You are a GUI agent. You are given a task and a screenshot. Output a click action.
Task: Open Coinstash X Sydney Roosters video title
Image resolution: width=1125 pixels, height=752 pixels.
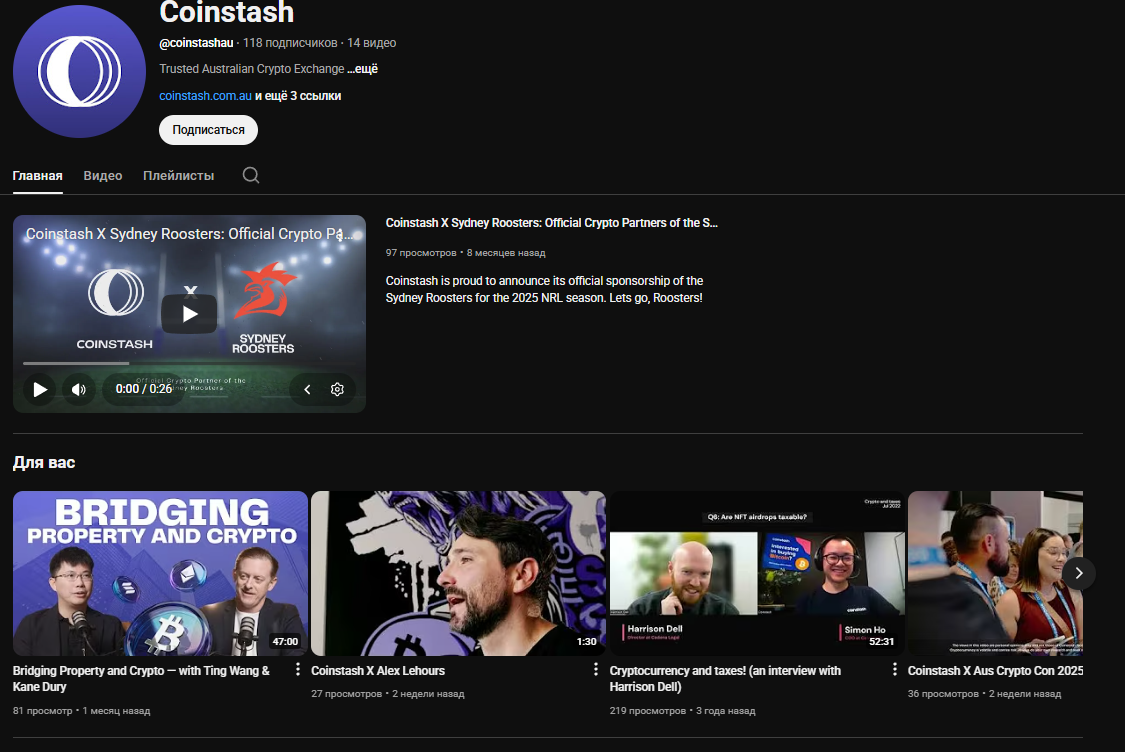(551, 223)
